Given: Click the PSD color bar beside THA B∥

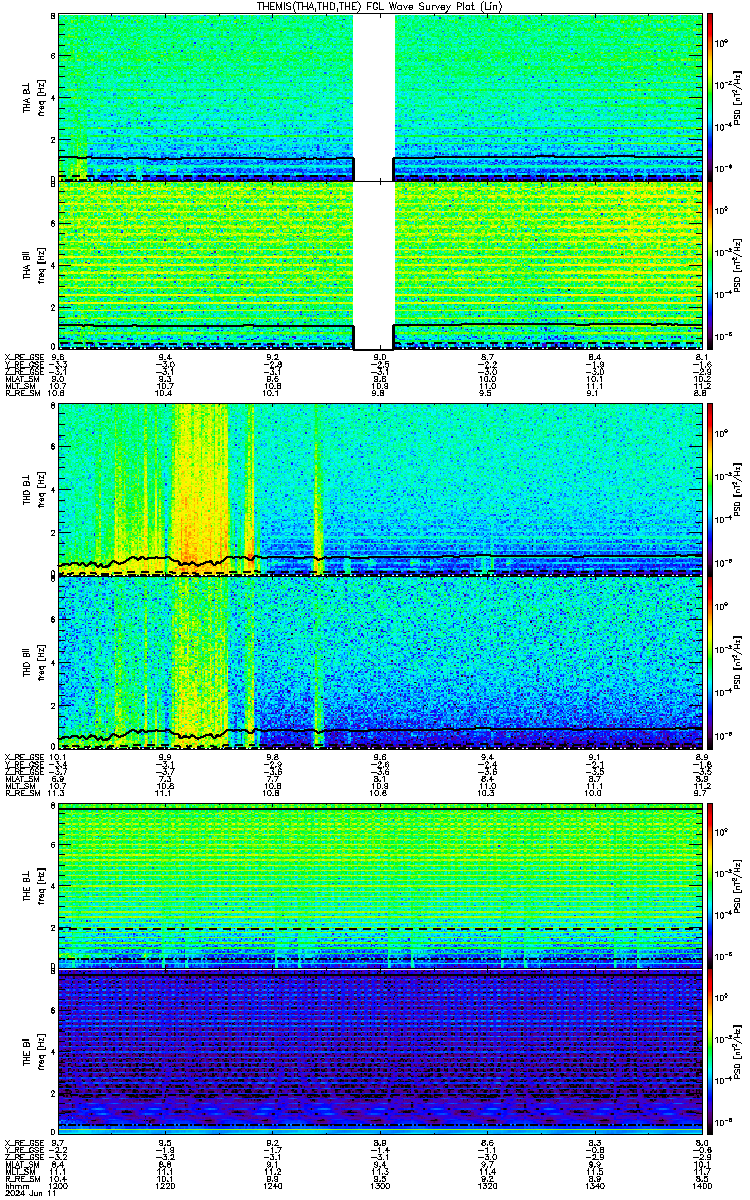Looking at the screenshot, I should click(x=710, y=265).
